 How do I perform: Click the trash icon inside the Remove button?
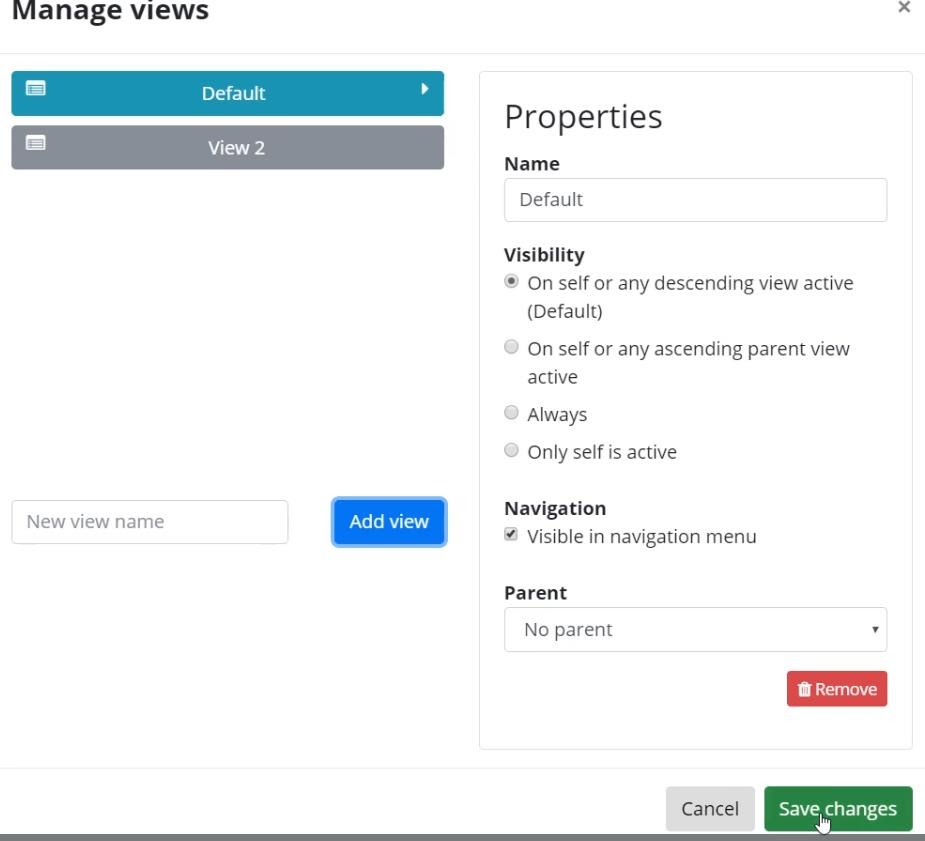(805, 688)
